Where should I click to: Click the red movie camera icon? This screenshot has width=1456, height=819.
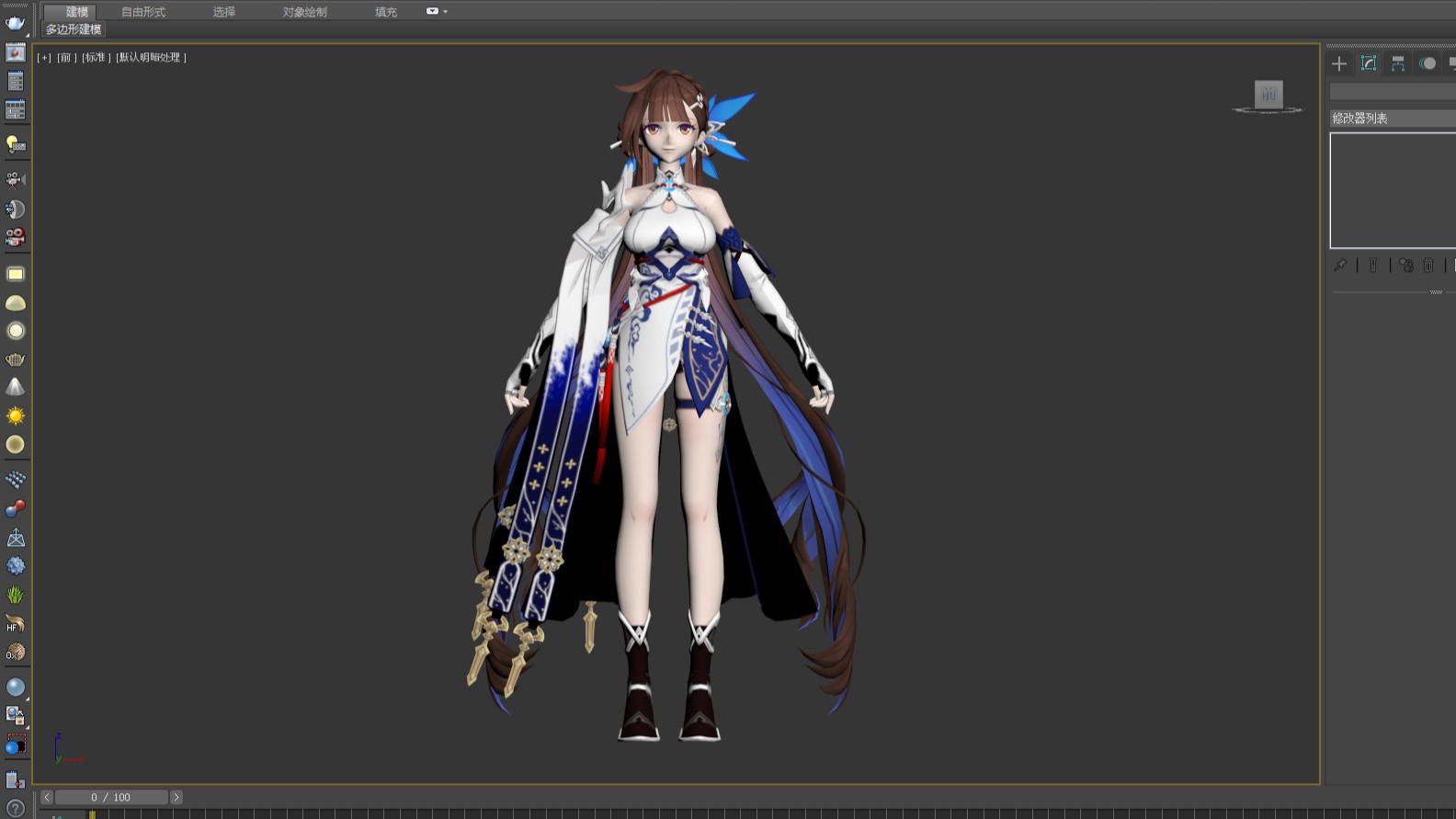[16, 238]
